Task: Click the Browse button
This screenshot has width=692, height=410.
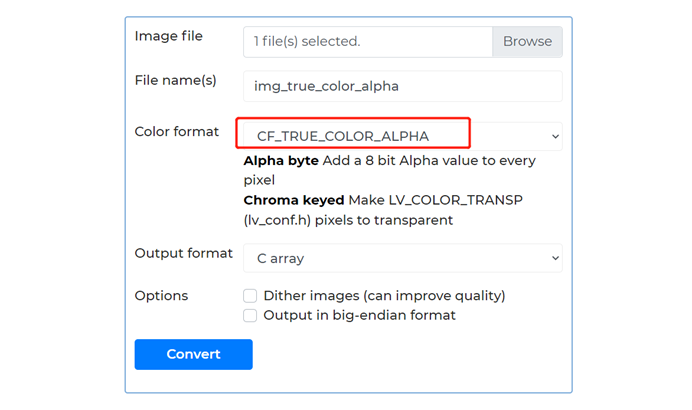Action: click(527, 42)
